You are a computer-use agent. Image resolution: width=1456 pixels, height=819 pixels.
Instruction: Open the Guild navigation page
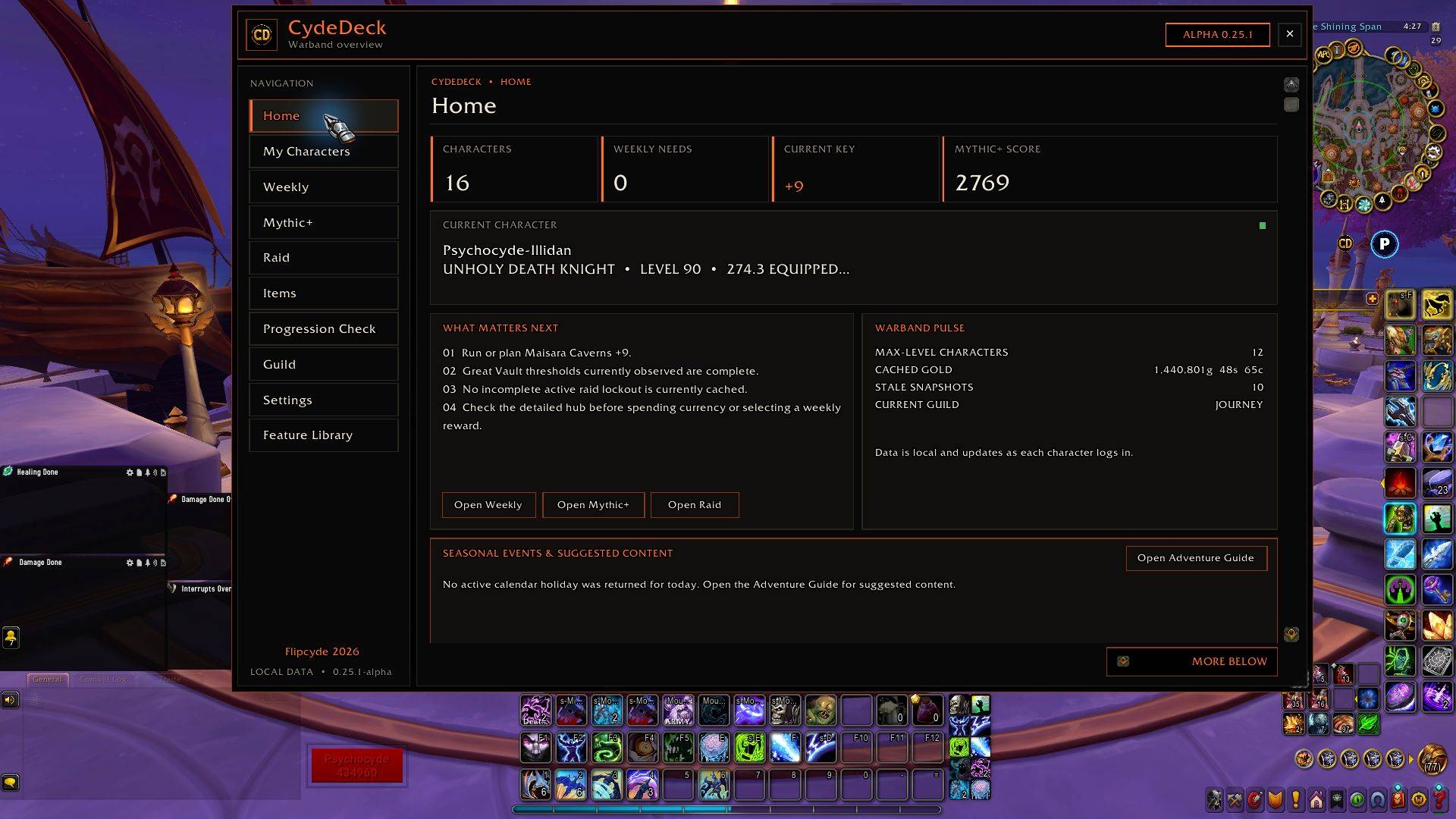[x=324, y=365]
